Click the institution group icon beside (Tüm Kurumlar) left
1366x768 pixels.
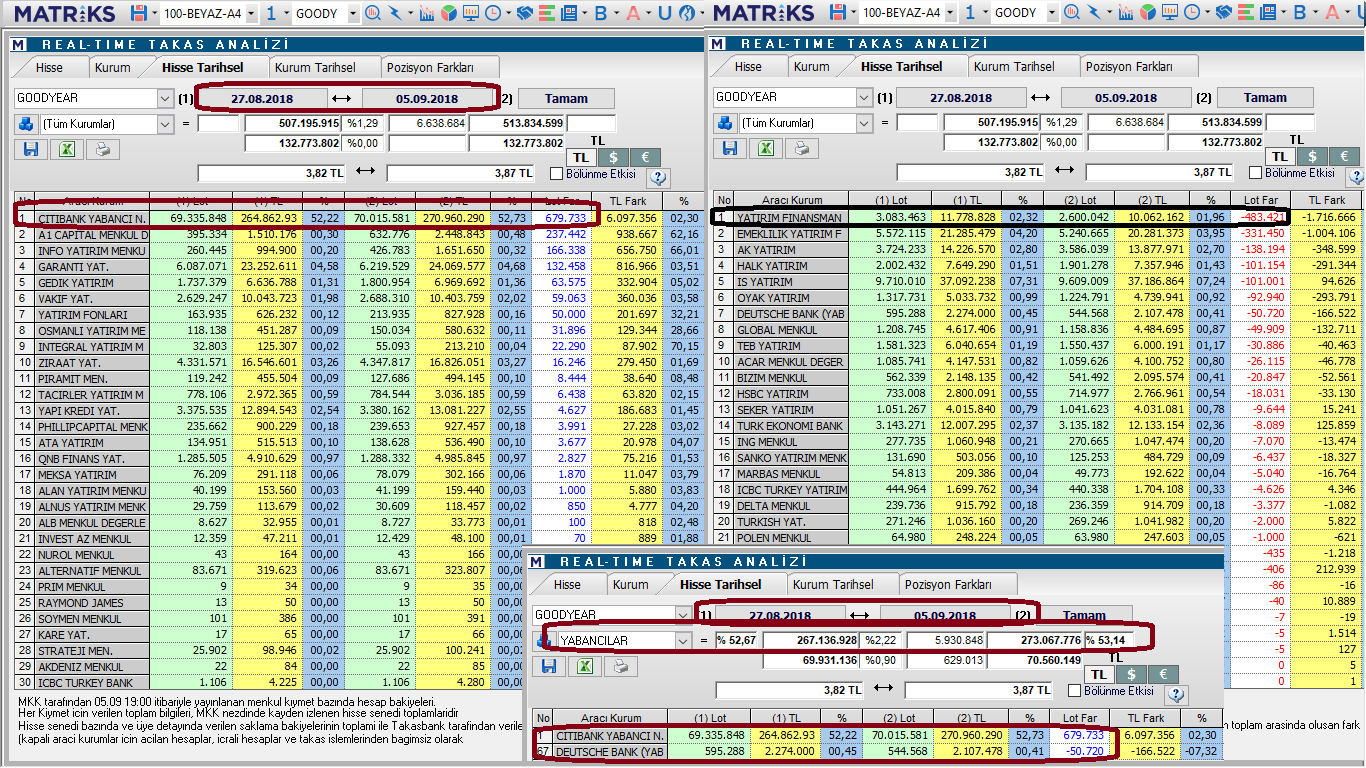(x=26, y=124)
